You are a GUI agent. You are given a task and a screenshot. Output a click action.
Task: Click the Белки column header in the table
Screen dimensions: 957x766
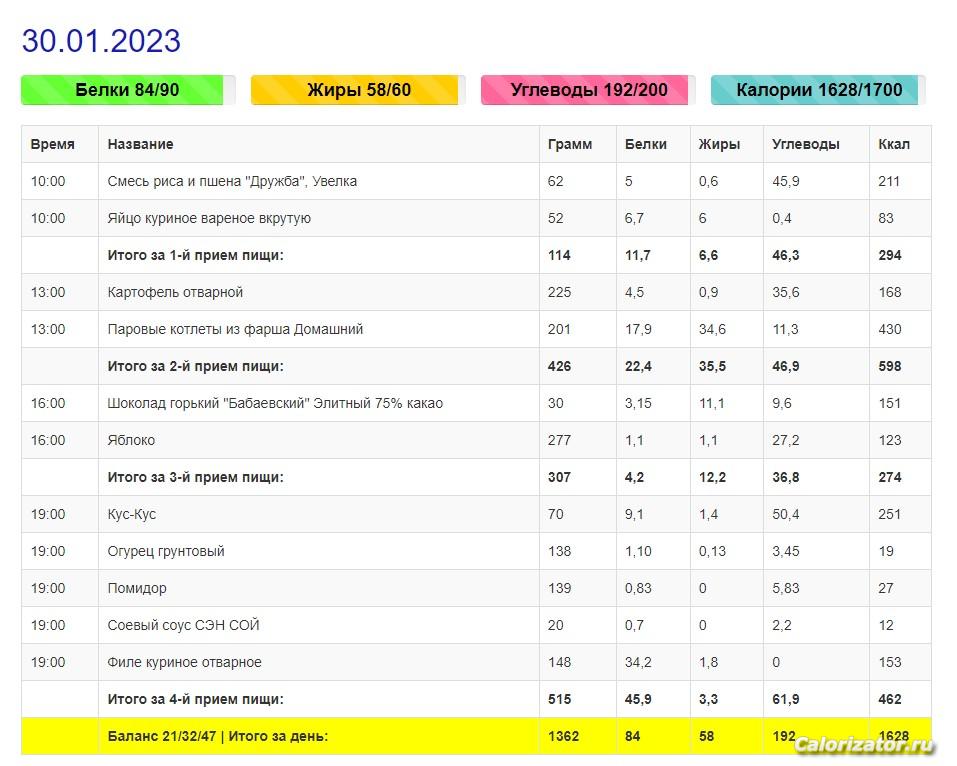646,144
